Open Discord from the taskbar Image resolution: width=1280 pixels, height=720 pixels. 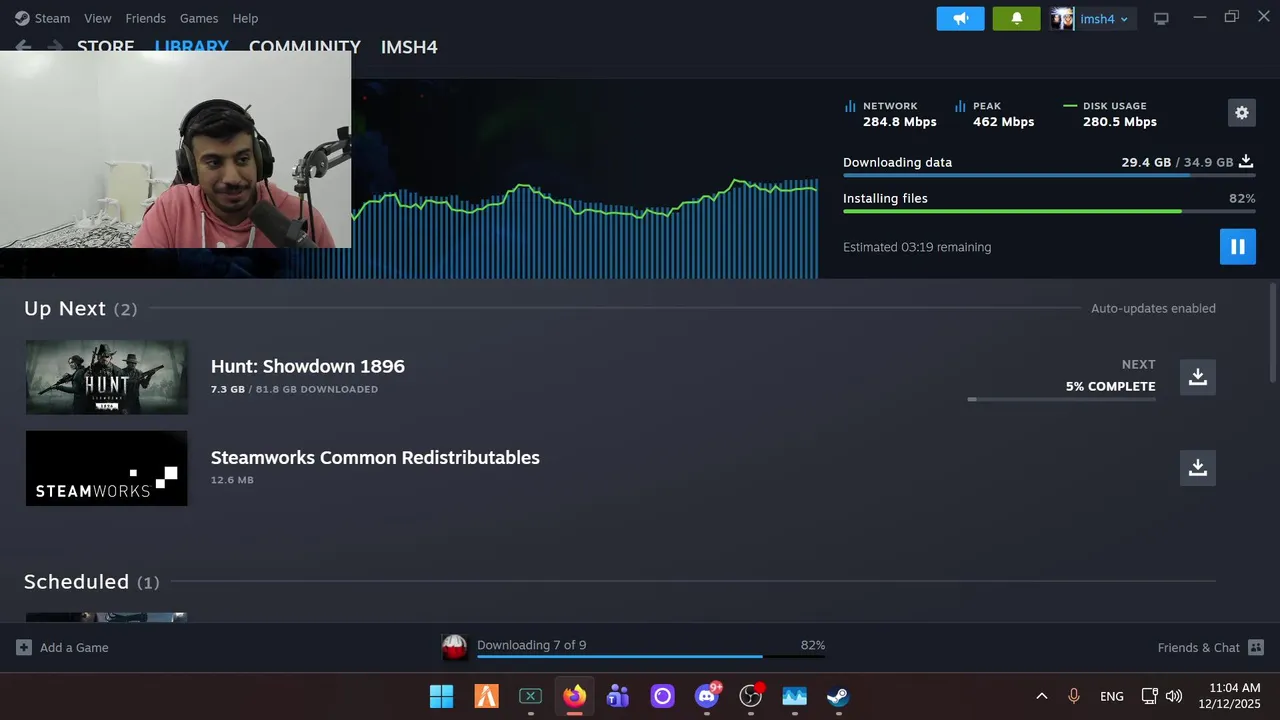click(707, 696)
